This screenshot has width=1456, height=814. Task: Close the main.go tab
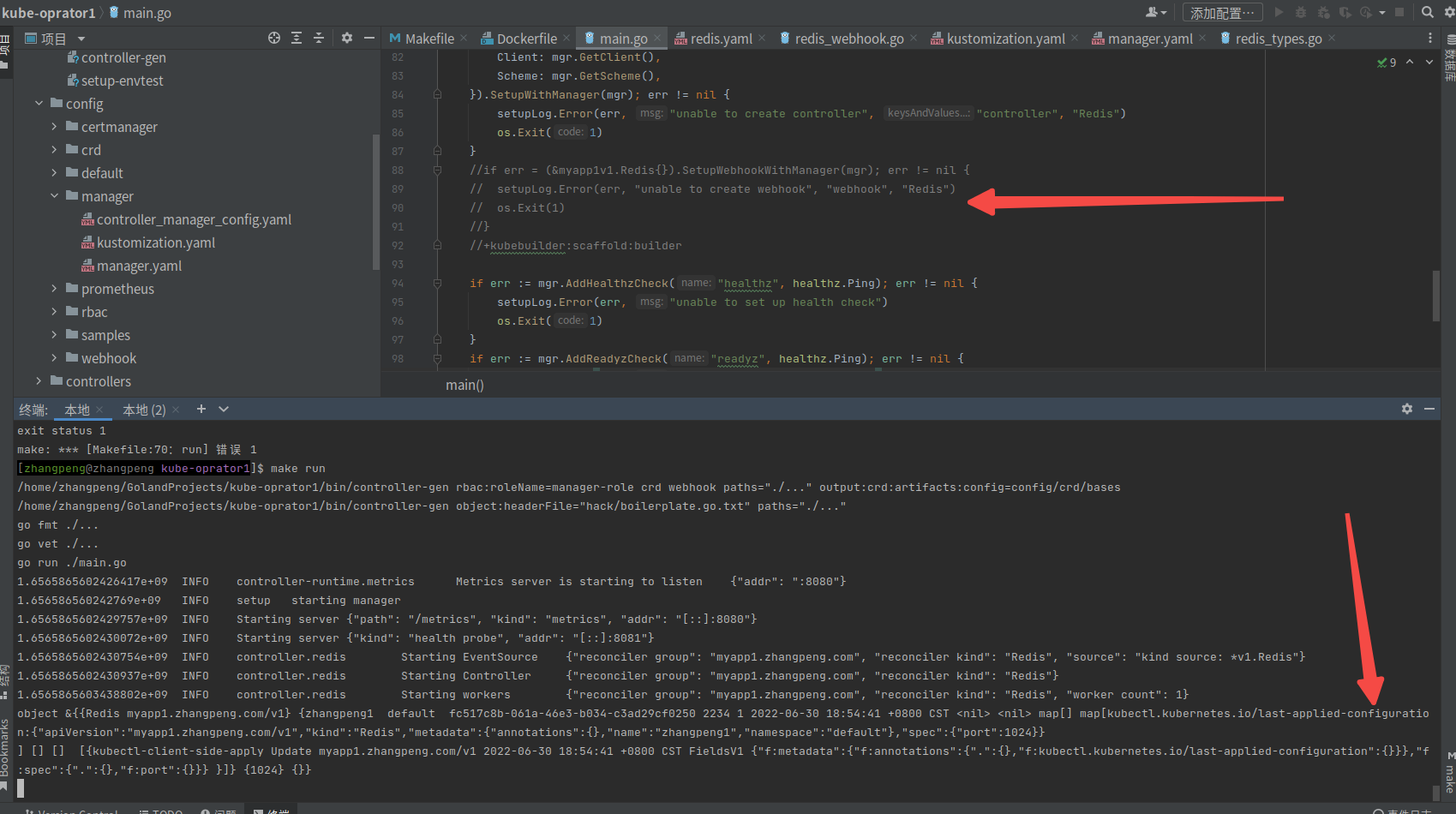click(658, 39)
